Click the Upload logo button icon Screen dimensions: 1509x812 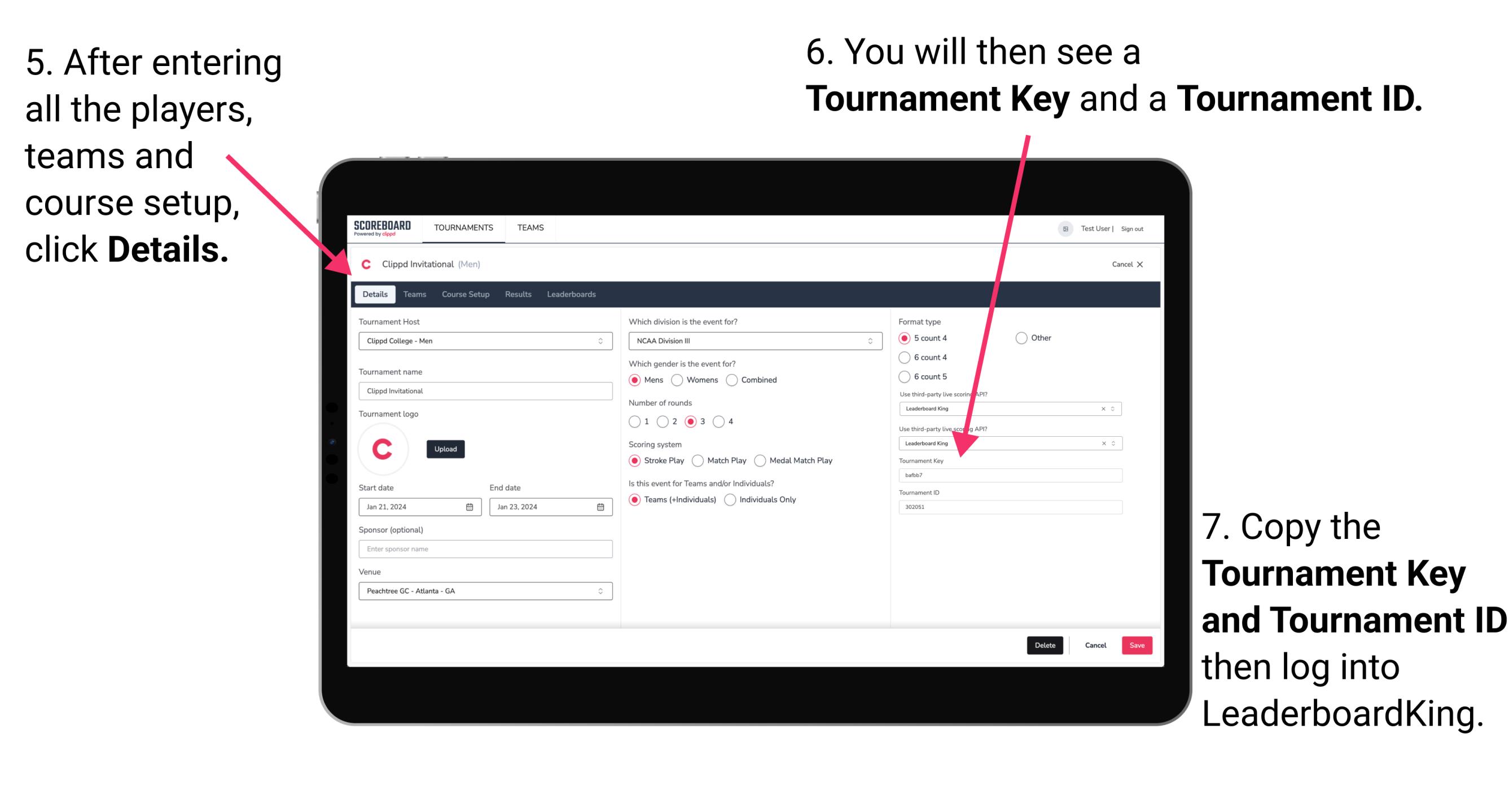tap(446, 449)
